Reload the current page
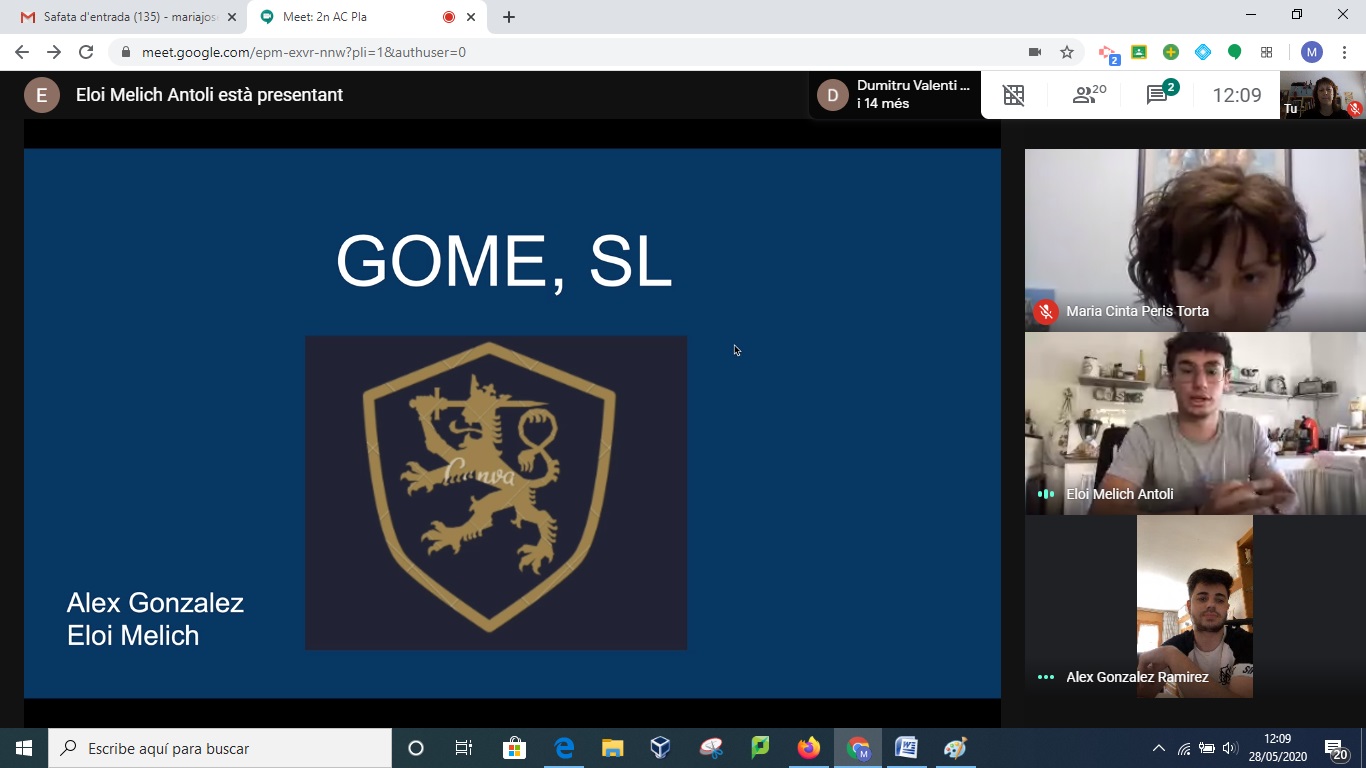The image size is (1366, 768). coord(86,52)
